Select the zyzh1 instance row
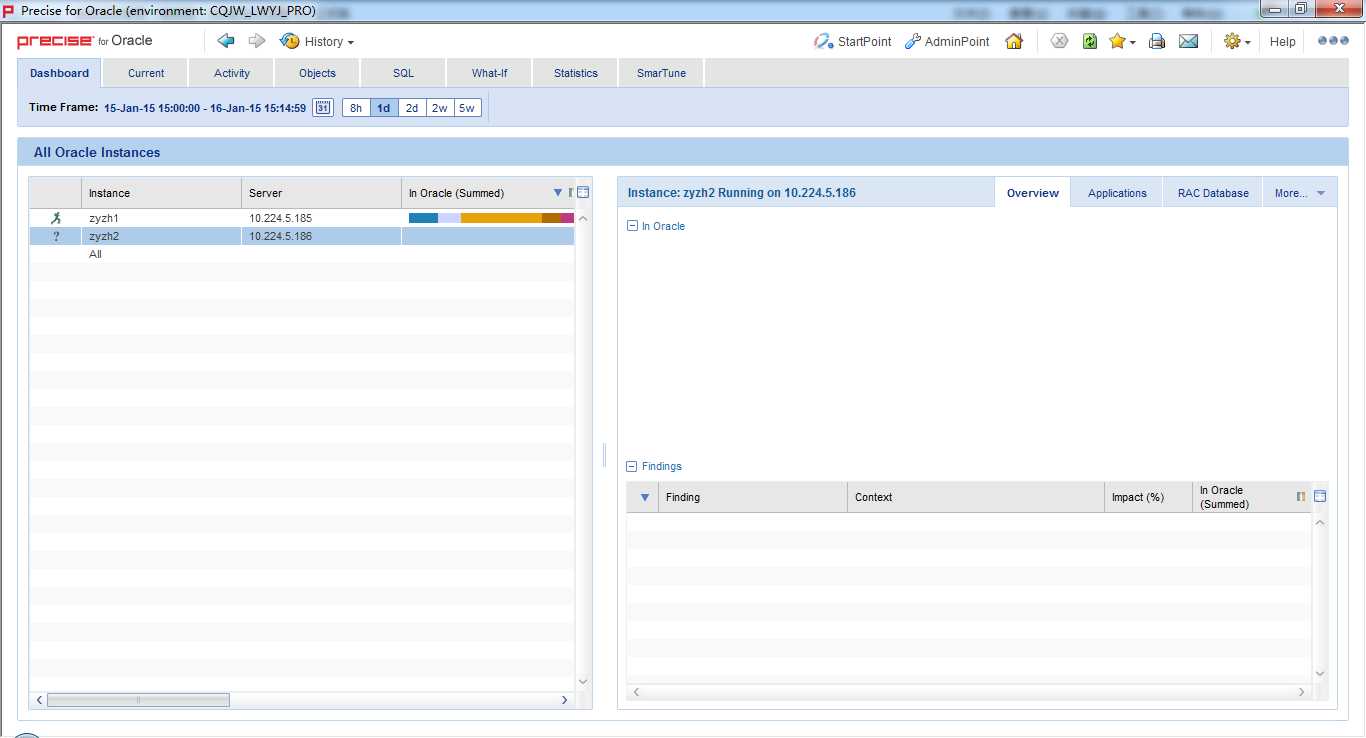Image resolution: width=1366 pixels, height=738 pixels. point(301,218)
